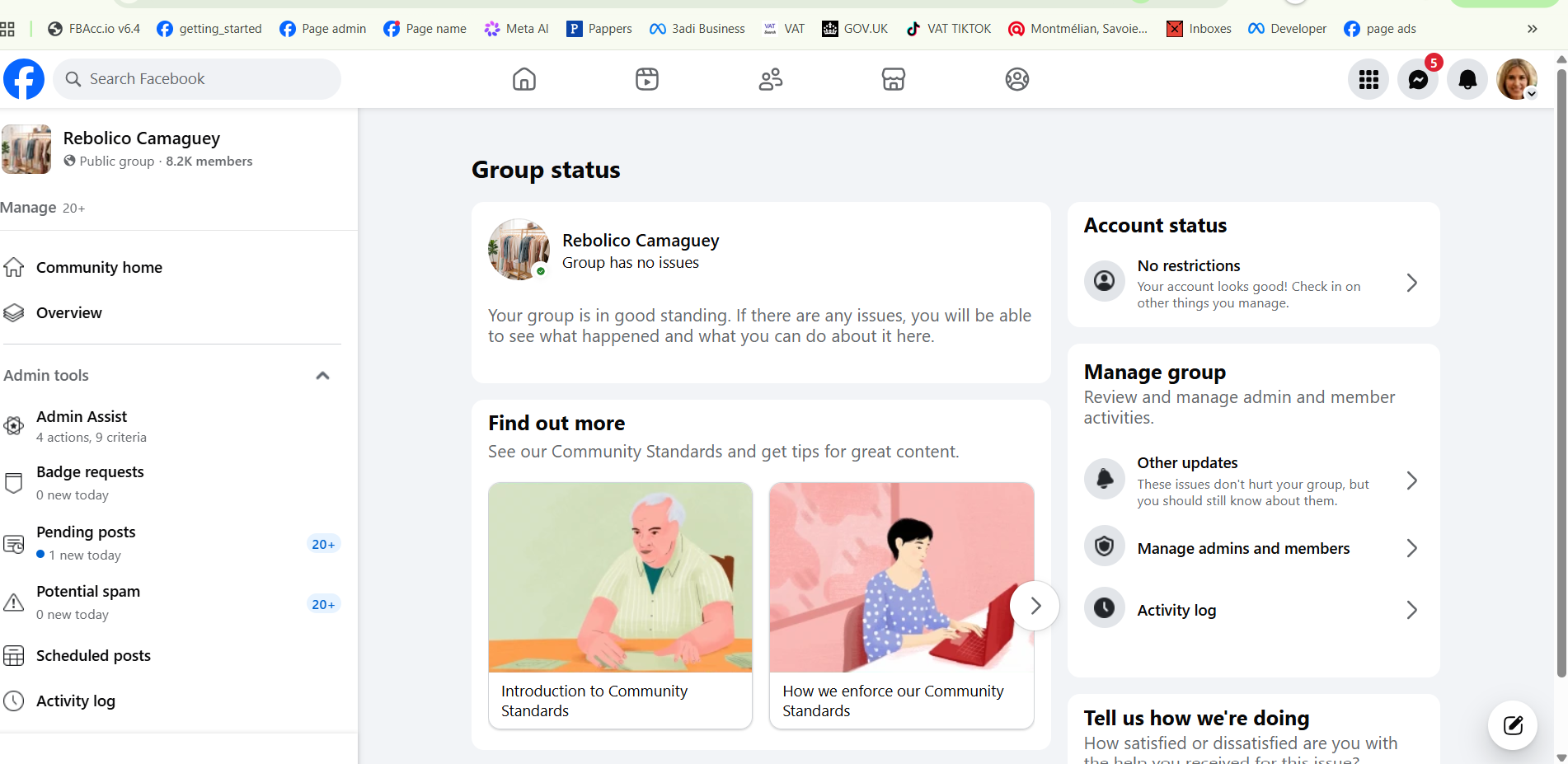Open Activity log in Manage group panel
Screen dimensions: 1568x764
(x=1253, y=610)
